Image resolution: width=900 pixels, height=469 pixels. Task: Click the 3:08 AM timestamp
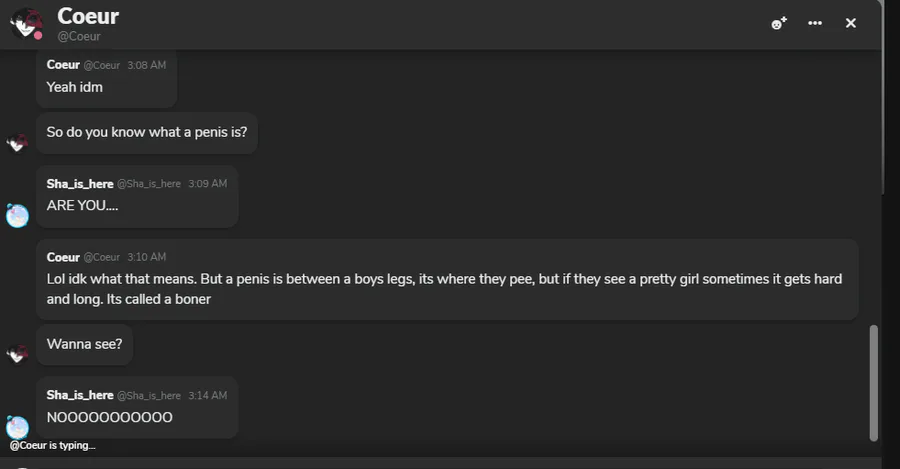point(146,65)
